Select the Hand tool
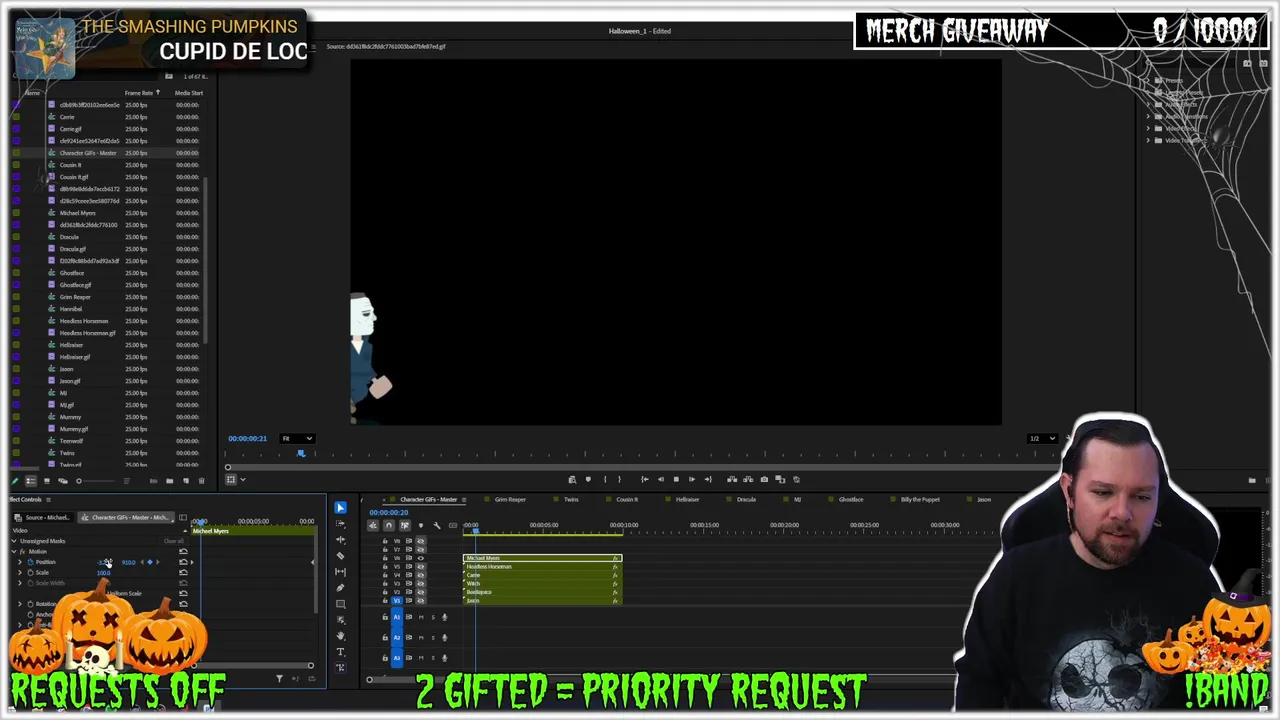This screenshot has height=720, width=1280. 340,636
